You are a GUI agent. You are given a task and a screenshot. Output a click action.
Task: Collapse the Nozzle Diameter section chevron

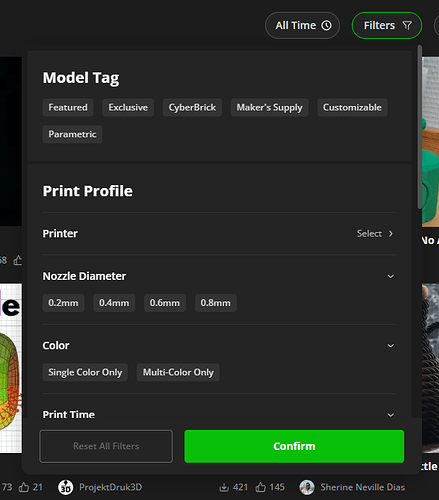pos(391,276)
